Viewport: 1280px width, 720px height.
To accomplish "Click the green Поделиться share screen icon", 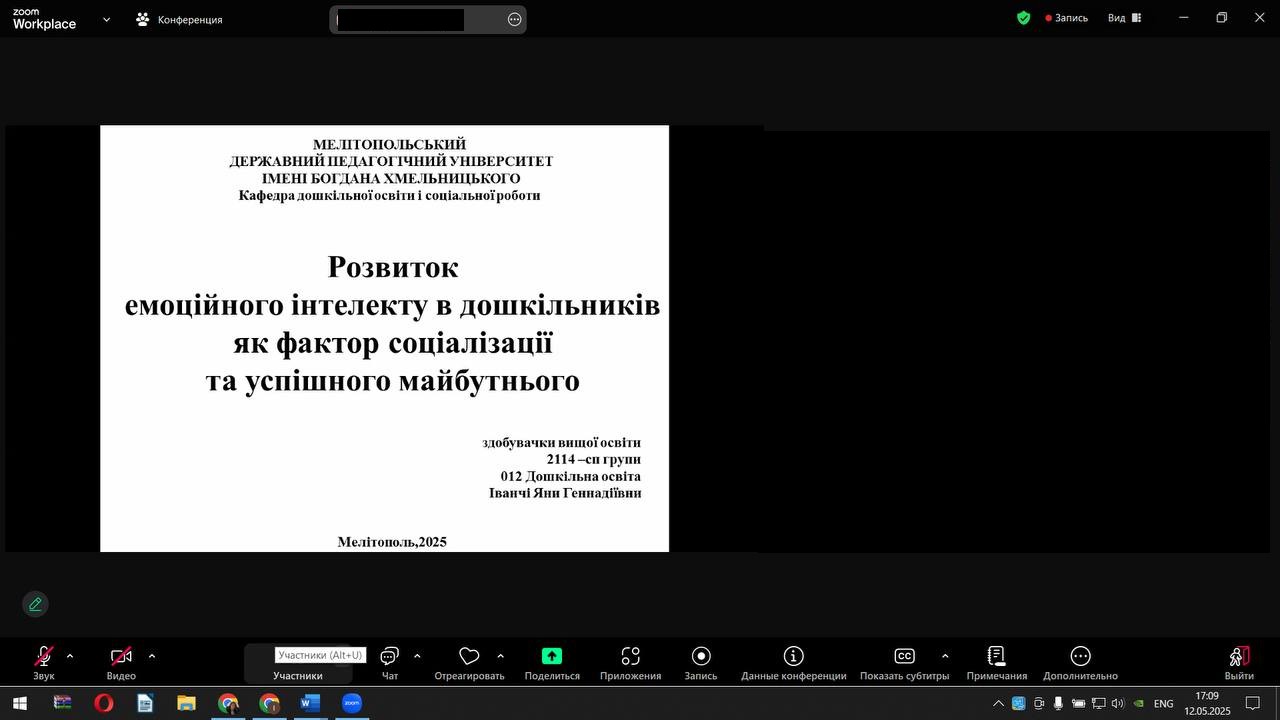I will [552, 656].
